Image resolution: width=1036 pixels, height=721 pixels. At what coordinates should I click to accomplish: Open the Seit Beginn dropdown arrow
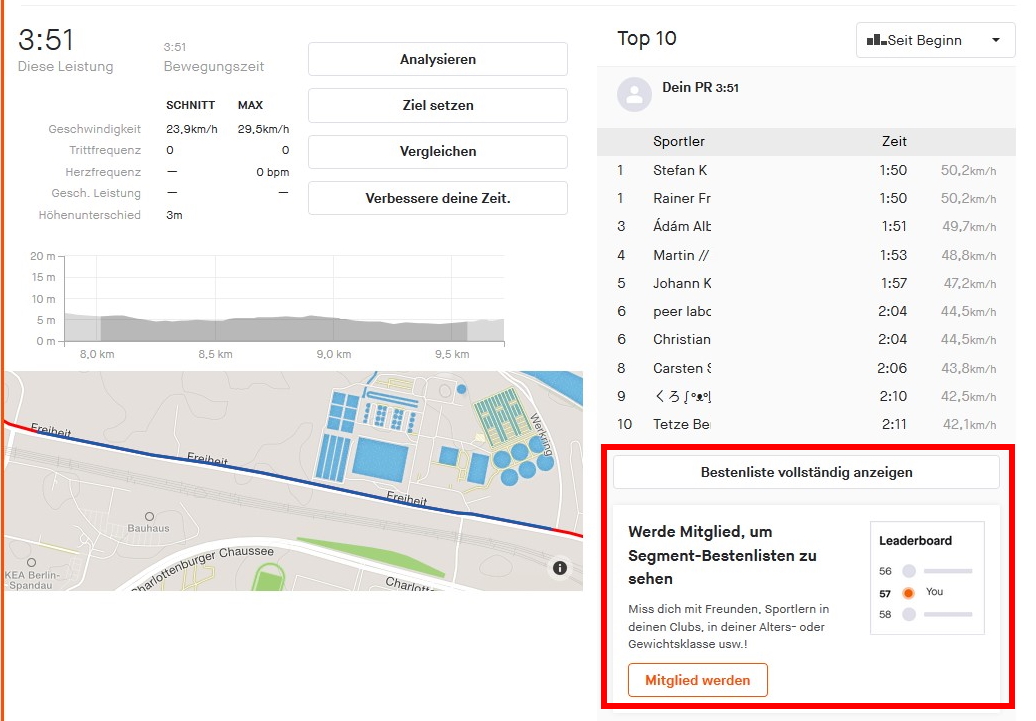pyautogui.click(x=995, y=41)
